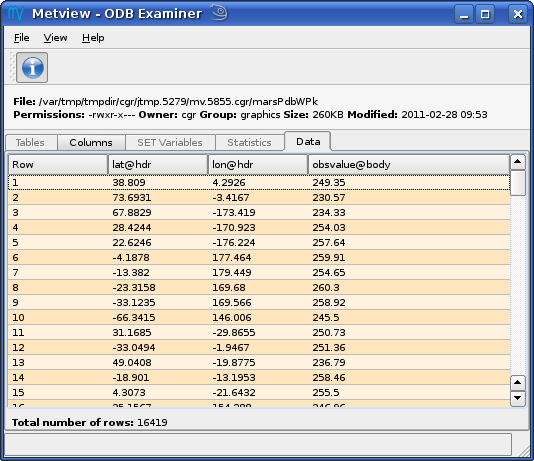
Task: Click lat cell -18.901
Action: (158, 377)
